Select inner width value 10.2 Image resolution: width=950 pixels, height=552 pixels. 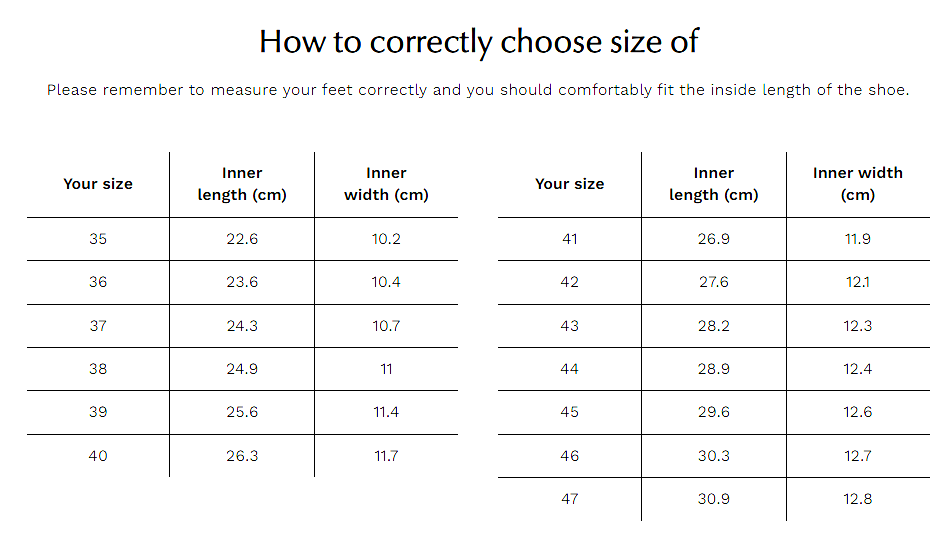(x=387, y=239)
